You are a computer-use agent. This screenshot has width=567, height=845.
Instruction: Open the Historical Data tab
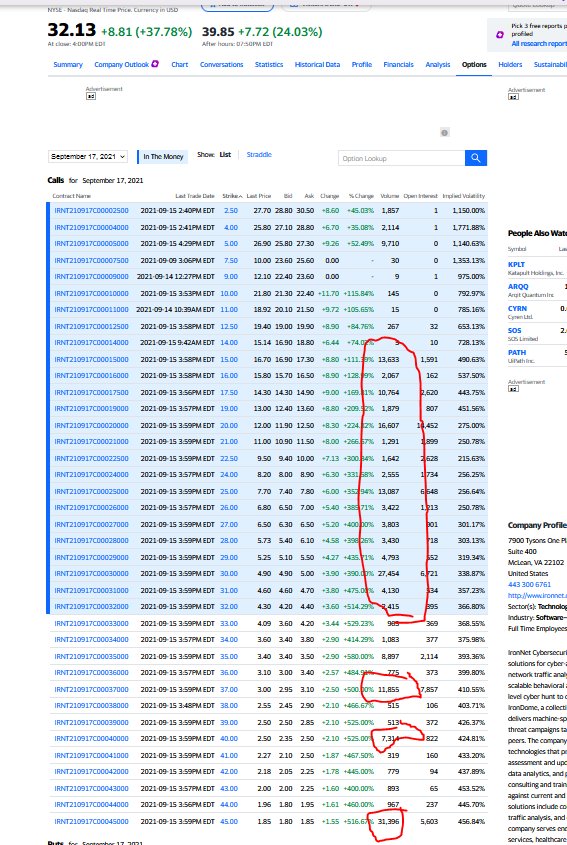317,65
